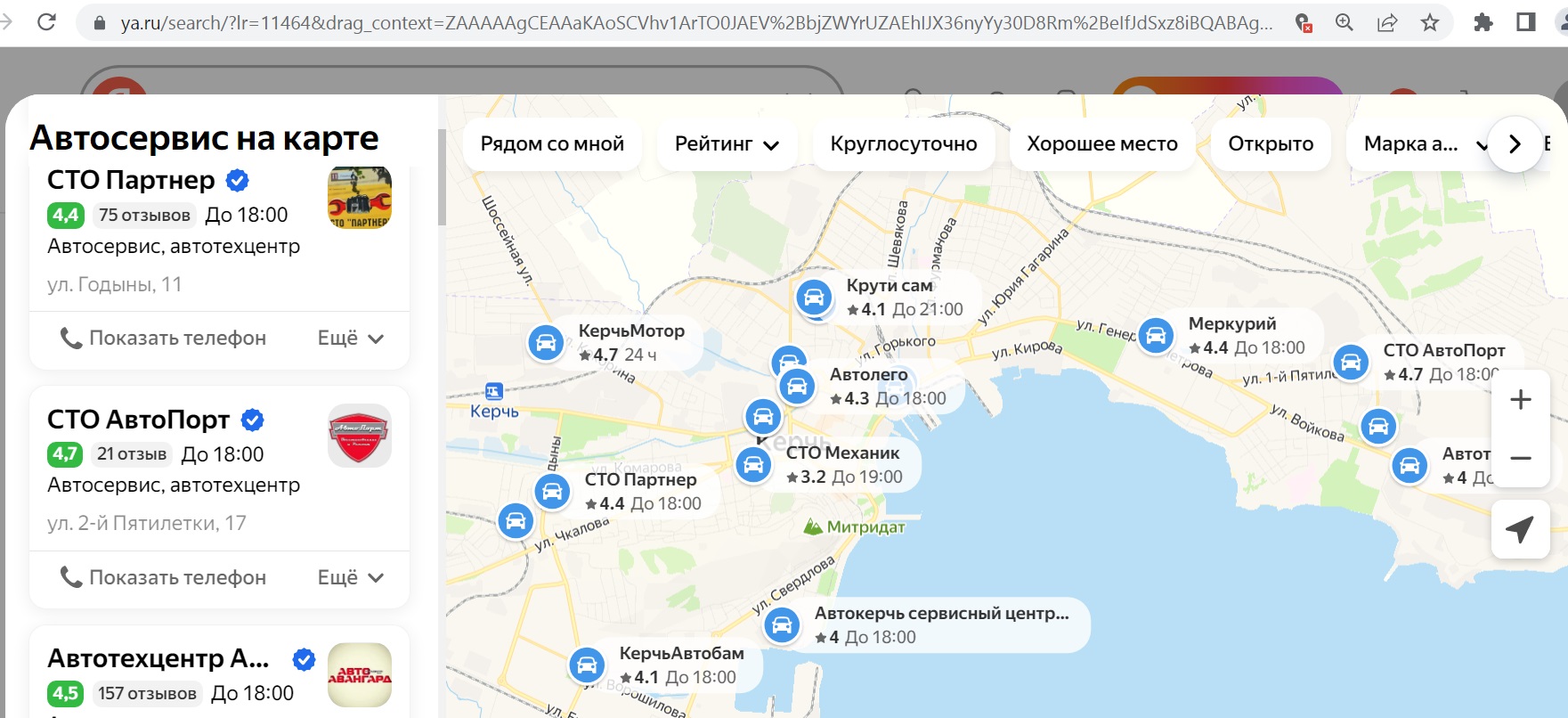Show phone number for СТО АвтоПорт
Screen dimensions: 1568x718
pos(164,578)
